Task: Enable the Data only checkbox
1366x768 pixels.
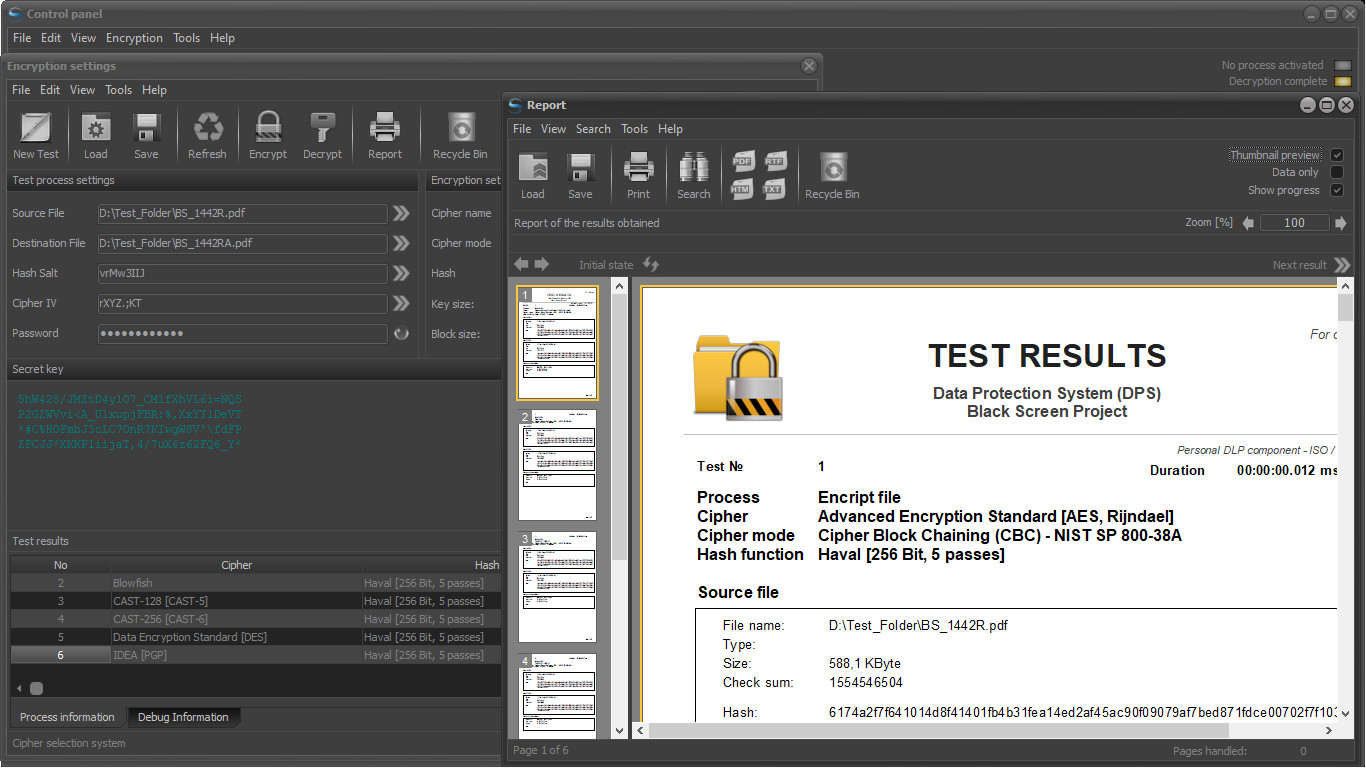Action: 1337,173
